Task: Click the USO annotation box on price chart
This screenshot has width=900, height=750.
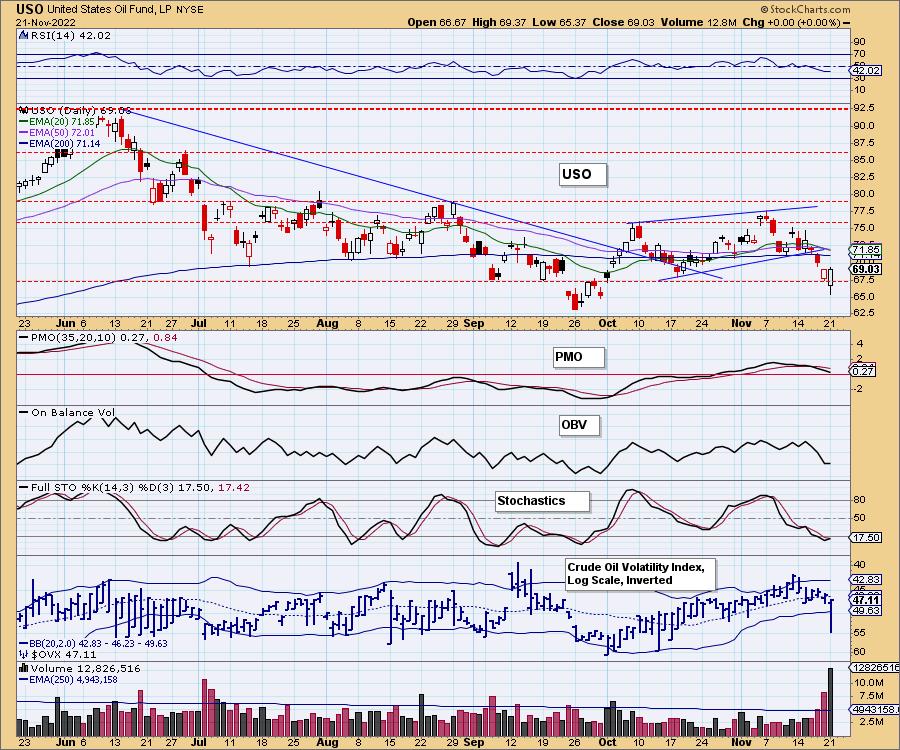Action: [x=583, y=174]
